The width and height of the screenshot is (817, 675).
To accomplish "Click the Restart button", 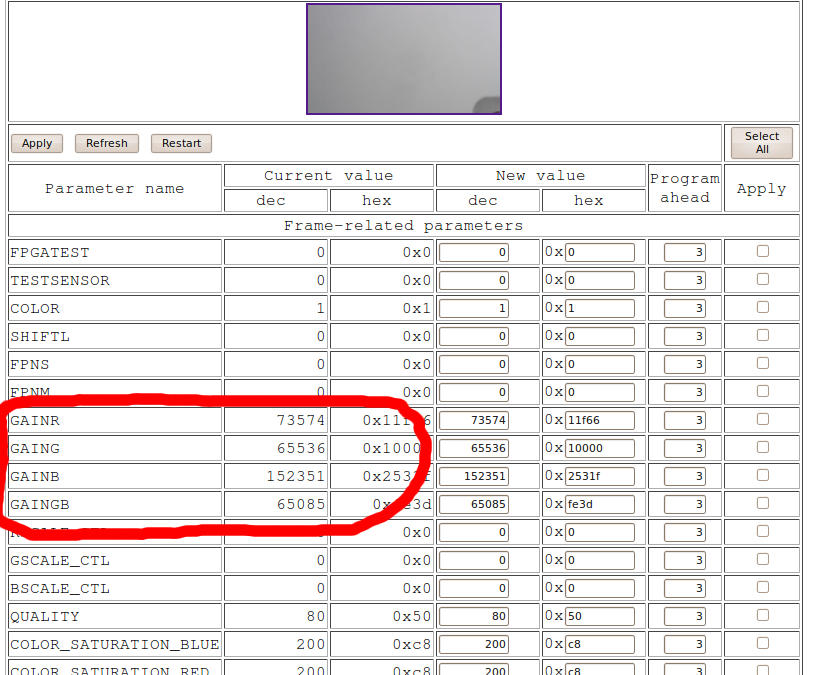I will (181, 143).
